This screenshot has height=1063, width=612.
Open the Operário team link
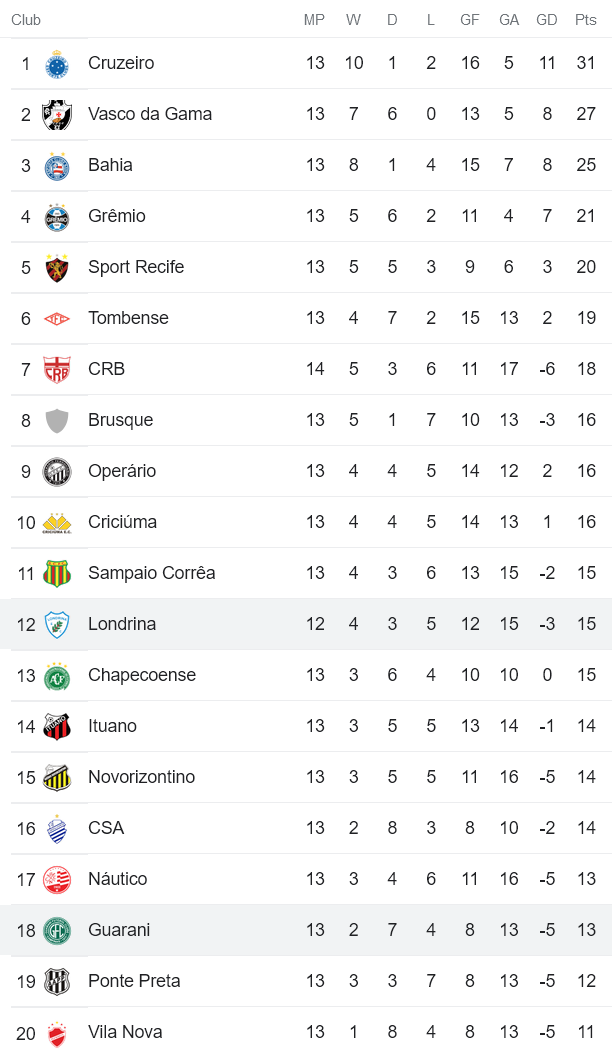122,471
